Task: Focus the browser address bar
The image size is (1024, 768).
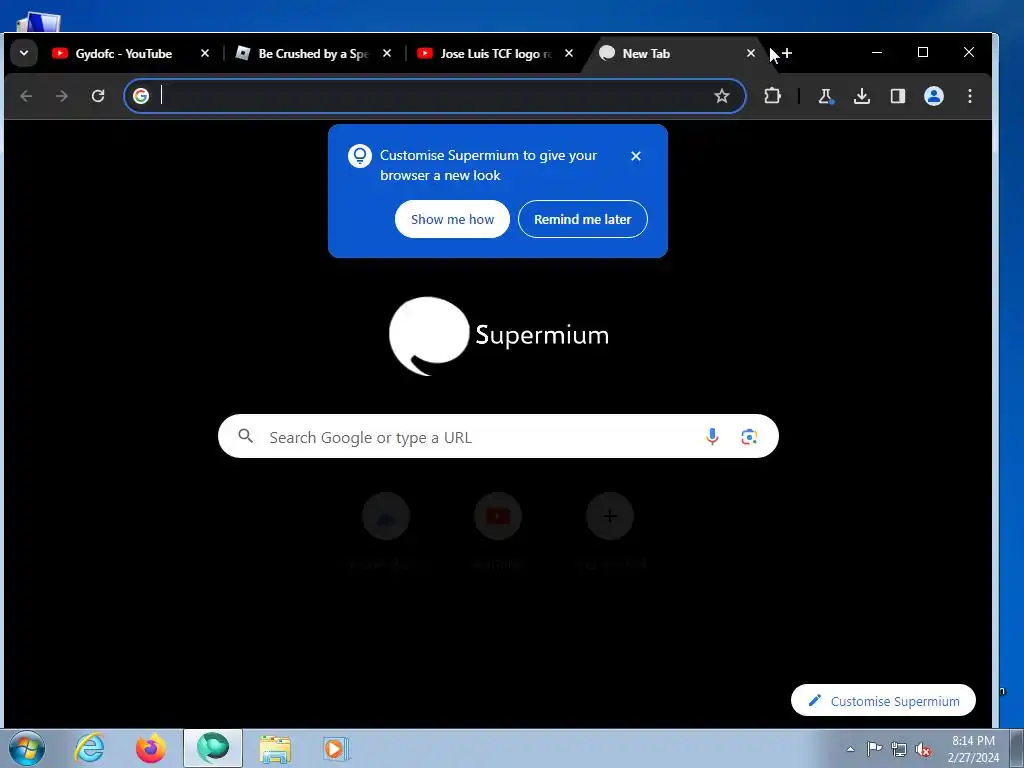Action: (434, 96)
